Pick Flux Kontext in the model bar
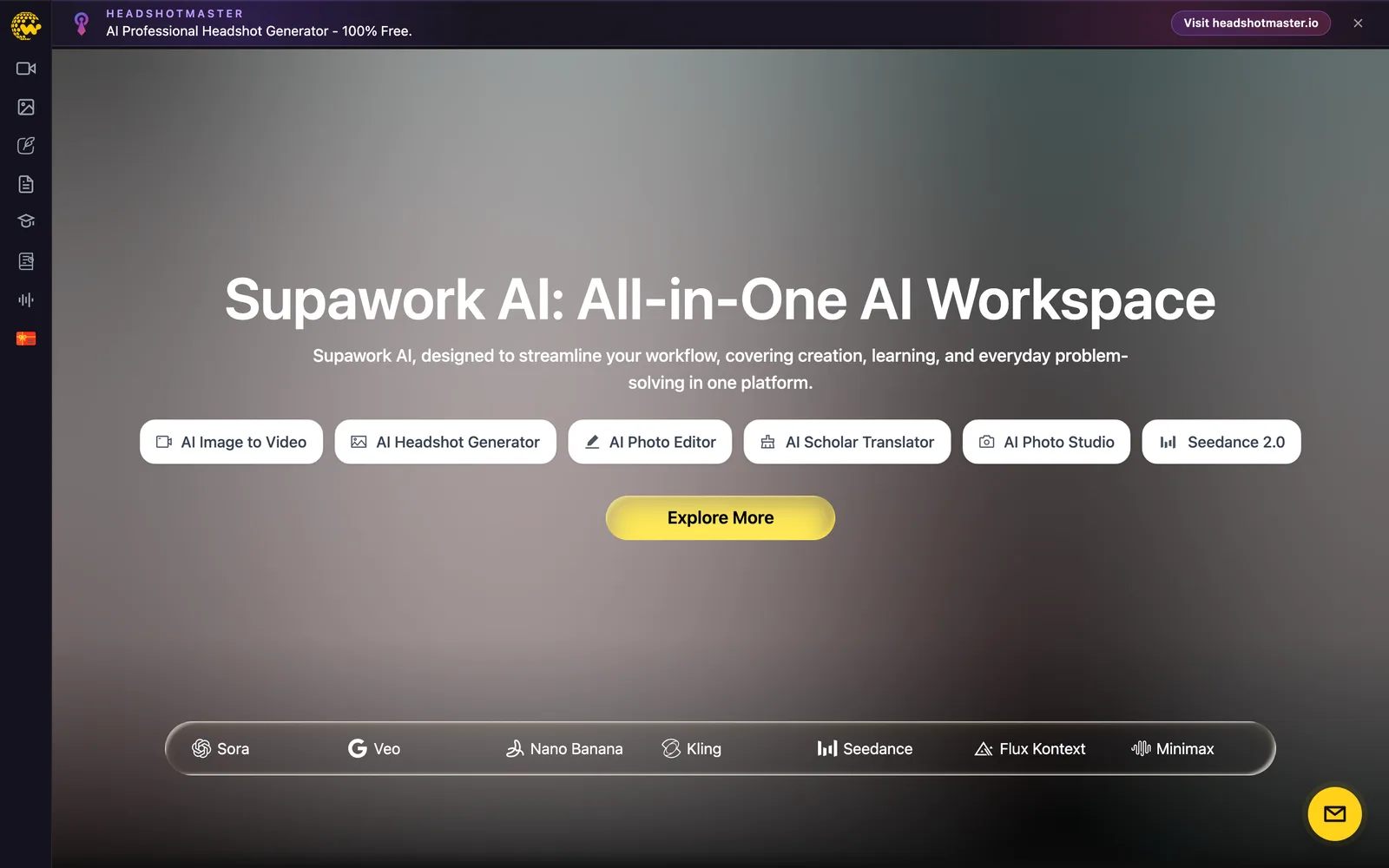The height and width of the screenshot is (868, 1389). pyautogui.click(x=1030, y=748)
